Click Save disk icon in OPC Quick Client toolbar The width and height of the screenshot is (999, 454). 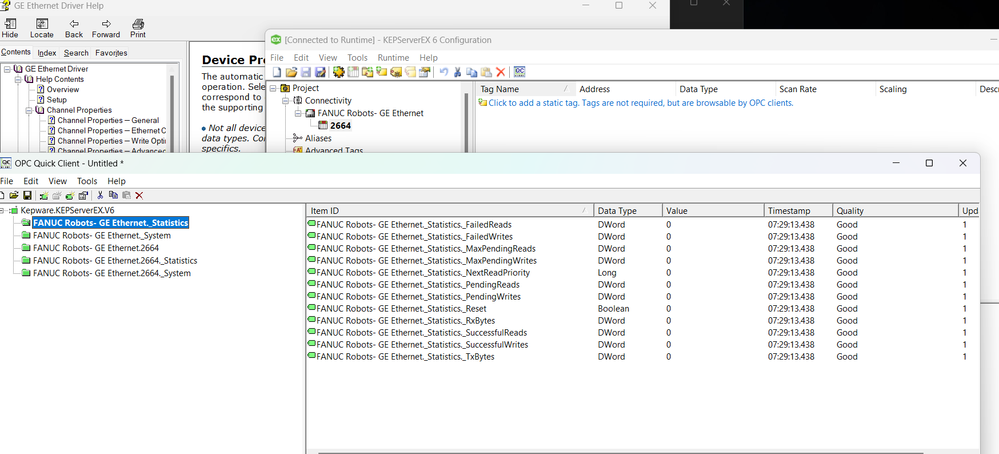pos(27,195)
